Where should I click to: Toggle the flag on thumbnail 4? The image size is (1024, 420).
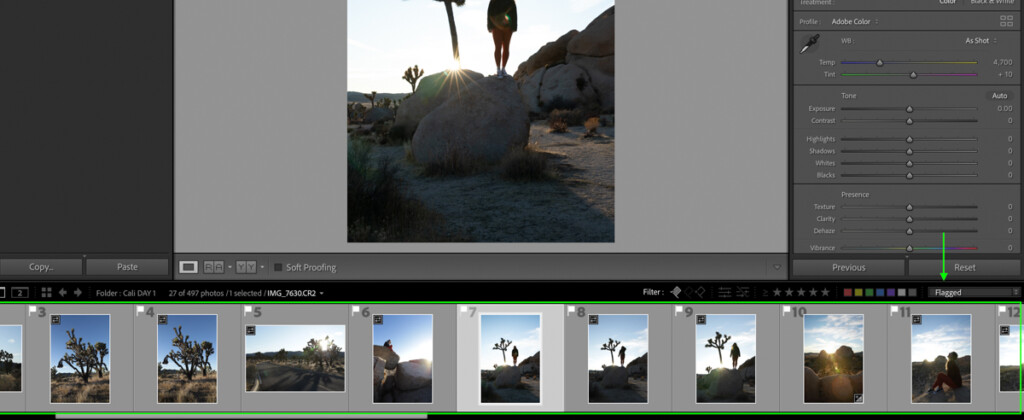click(x=140, y=310)
